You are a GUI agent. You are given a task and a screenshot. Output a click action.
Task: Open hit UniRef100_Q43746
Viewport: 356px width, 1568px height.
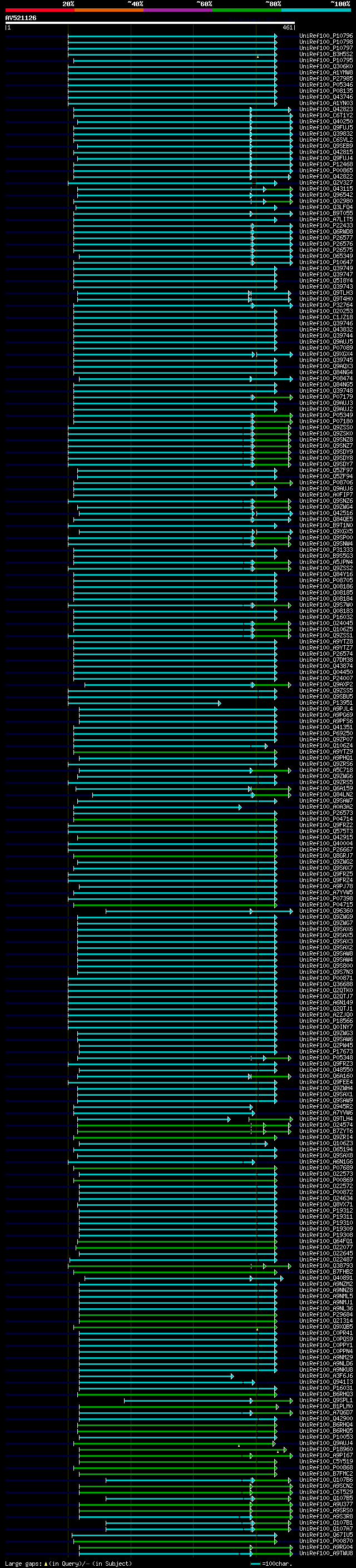tap(326, 97)
